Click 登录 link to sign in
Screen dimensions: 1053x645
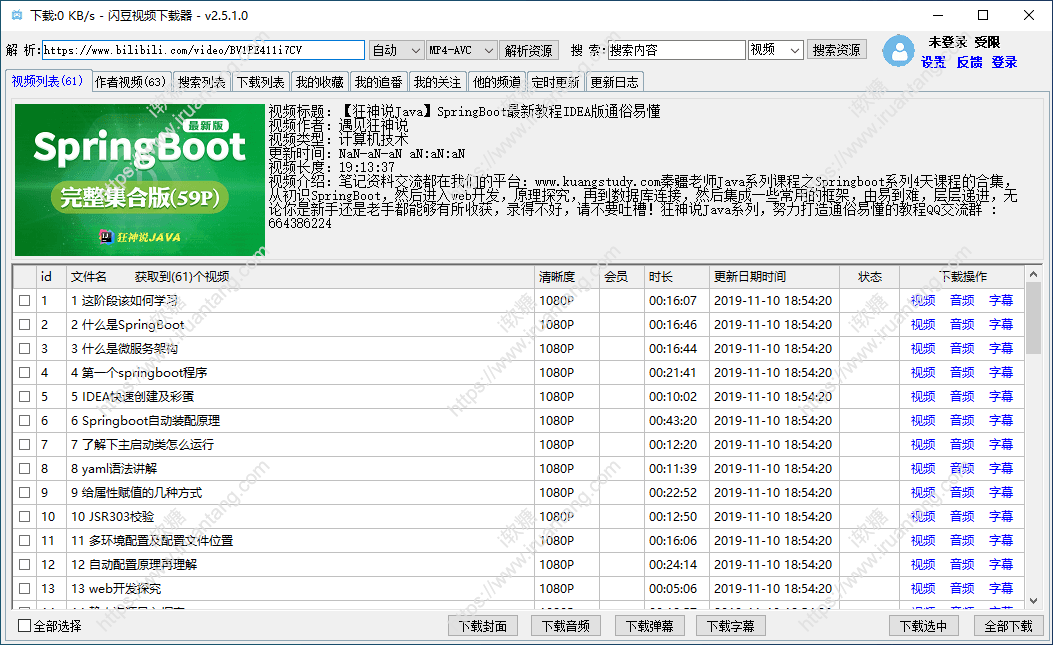click(1004, 62)
